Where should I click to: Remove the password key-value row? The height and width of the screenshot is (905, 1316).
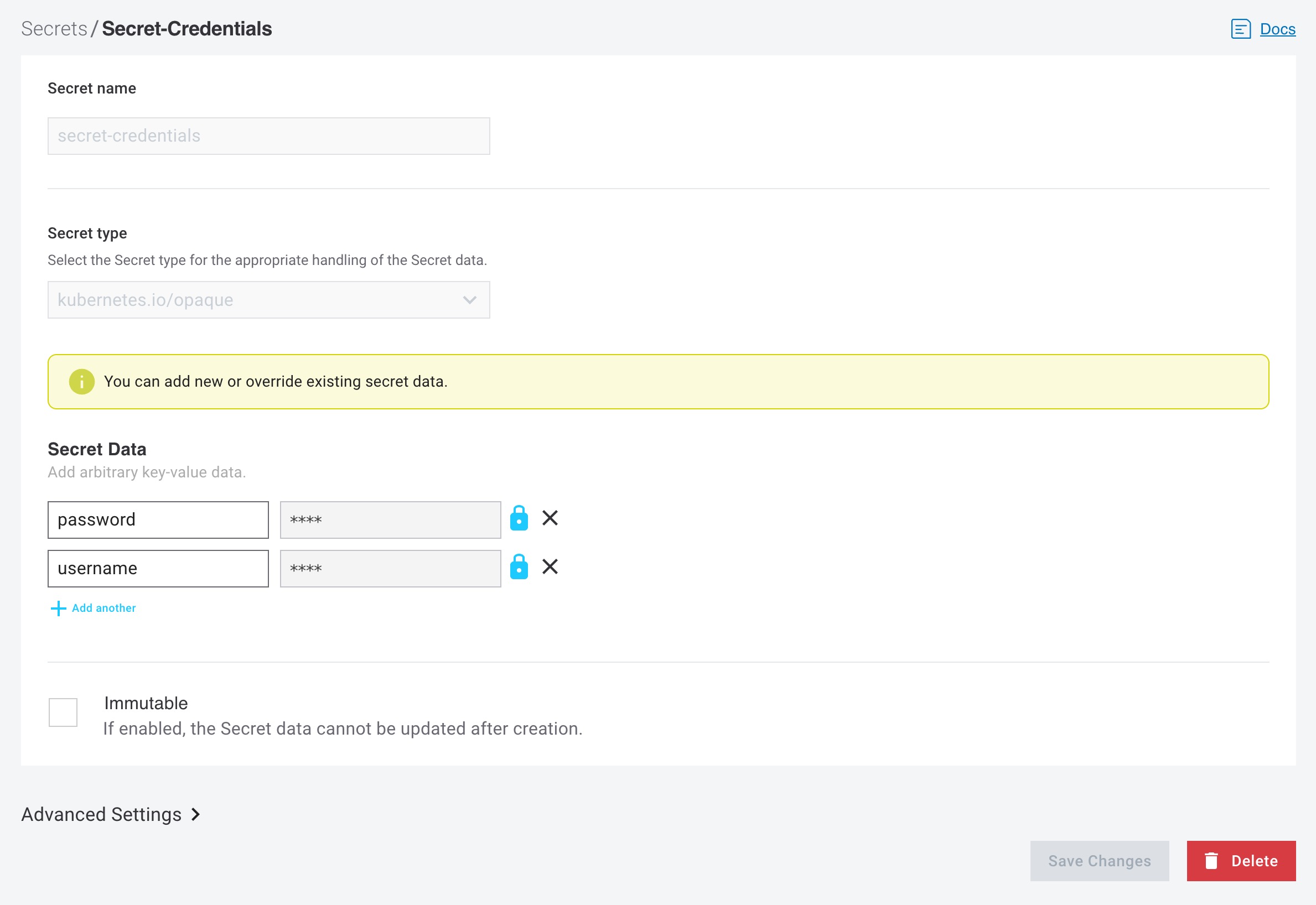click(550, 518)
